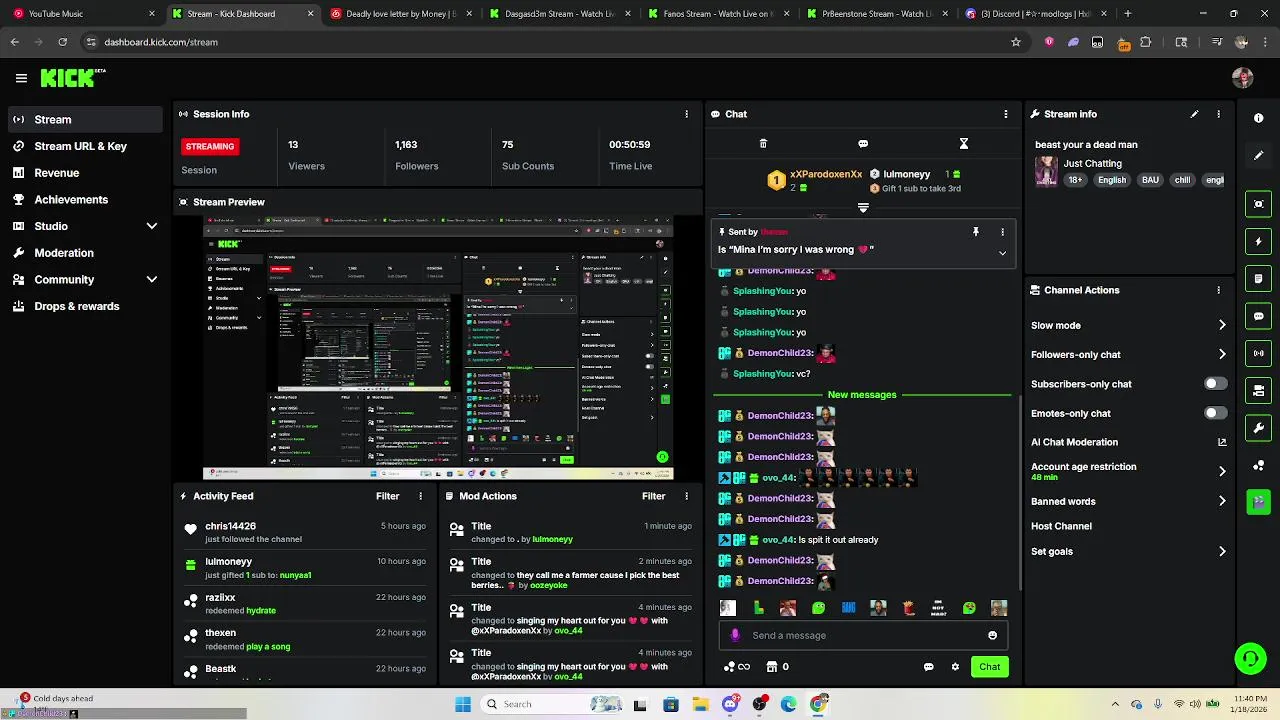Viewport: 1280px width, 720px height.
Task: Open the Chat panel three-dot menu
Action: [x=1006, y=114]
